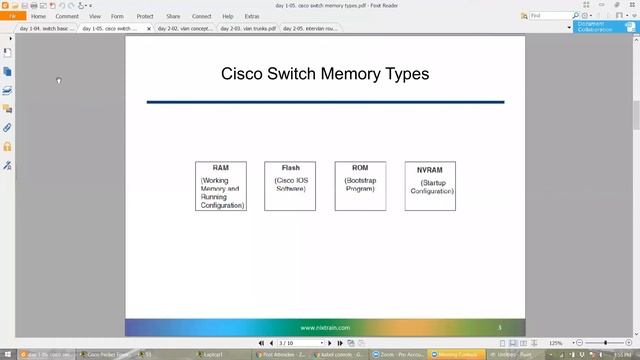Click the zoom out minus button
The height and width of the screenshot is (360, 640).
[579, 343]
